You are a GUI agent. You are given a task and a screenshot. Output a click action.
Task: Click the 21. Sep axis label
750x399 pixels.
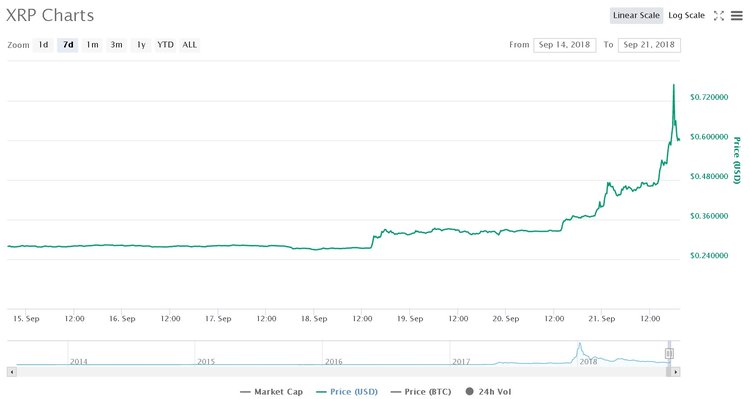click(x=602, y=319)
